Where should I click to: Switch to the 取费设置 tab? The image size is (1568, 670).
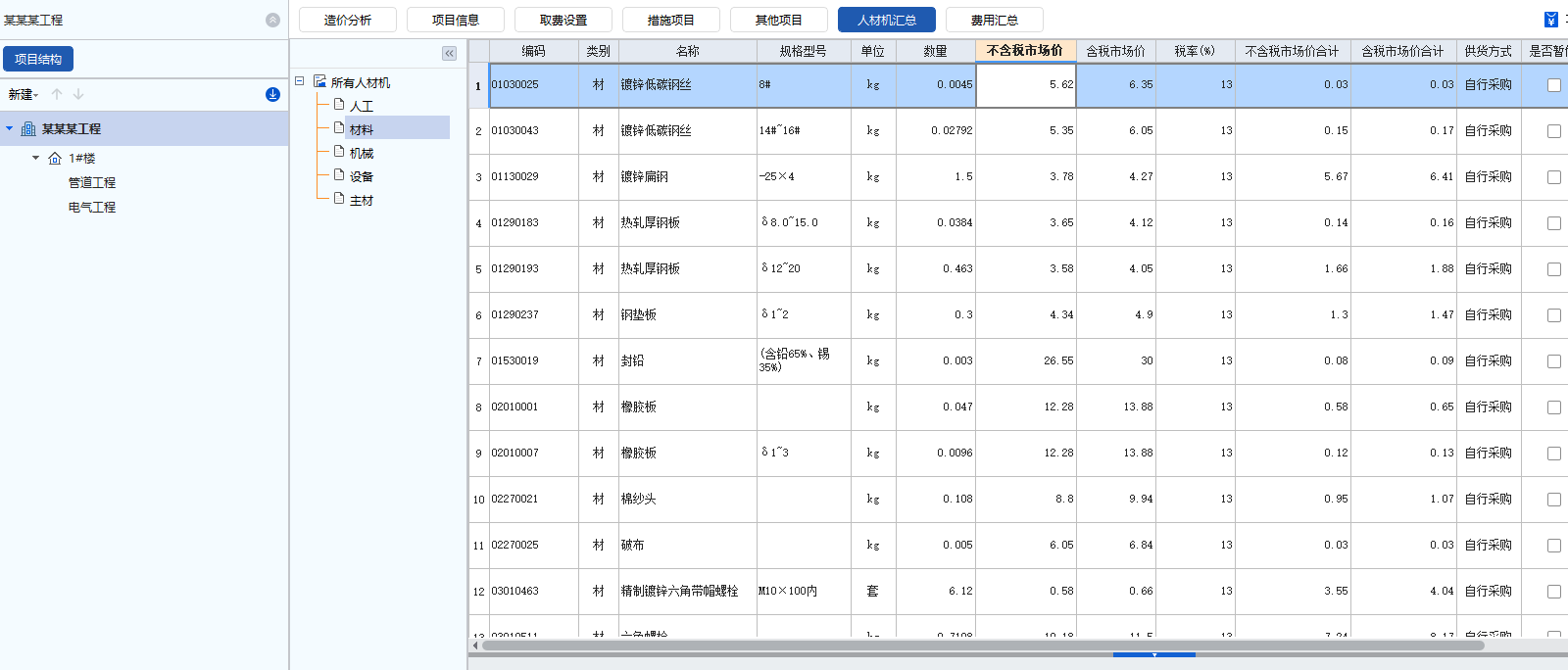click(563, 20)
